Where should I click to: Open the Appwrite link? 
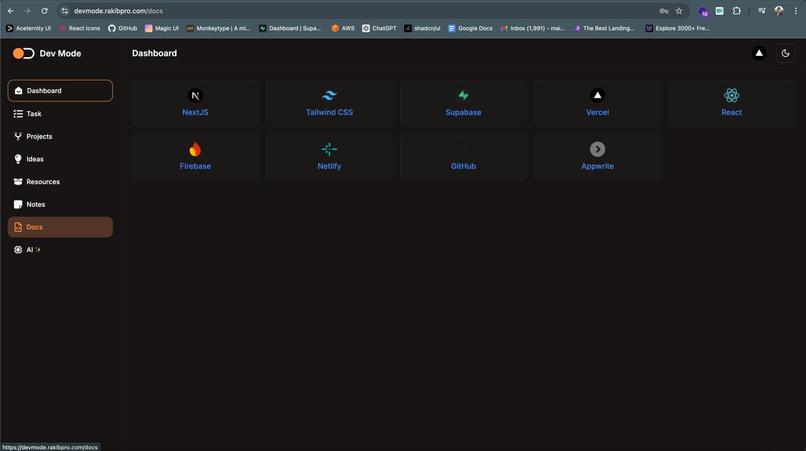tap(597, 166)
